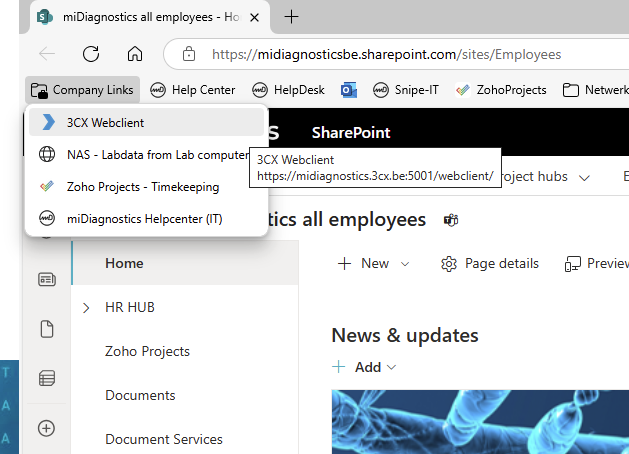Go to browser home page icon
This screenshot has width=629, height=454.
click(135, 53)
